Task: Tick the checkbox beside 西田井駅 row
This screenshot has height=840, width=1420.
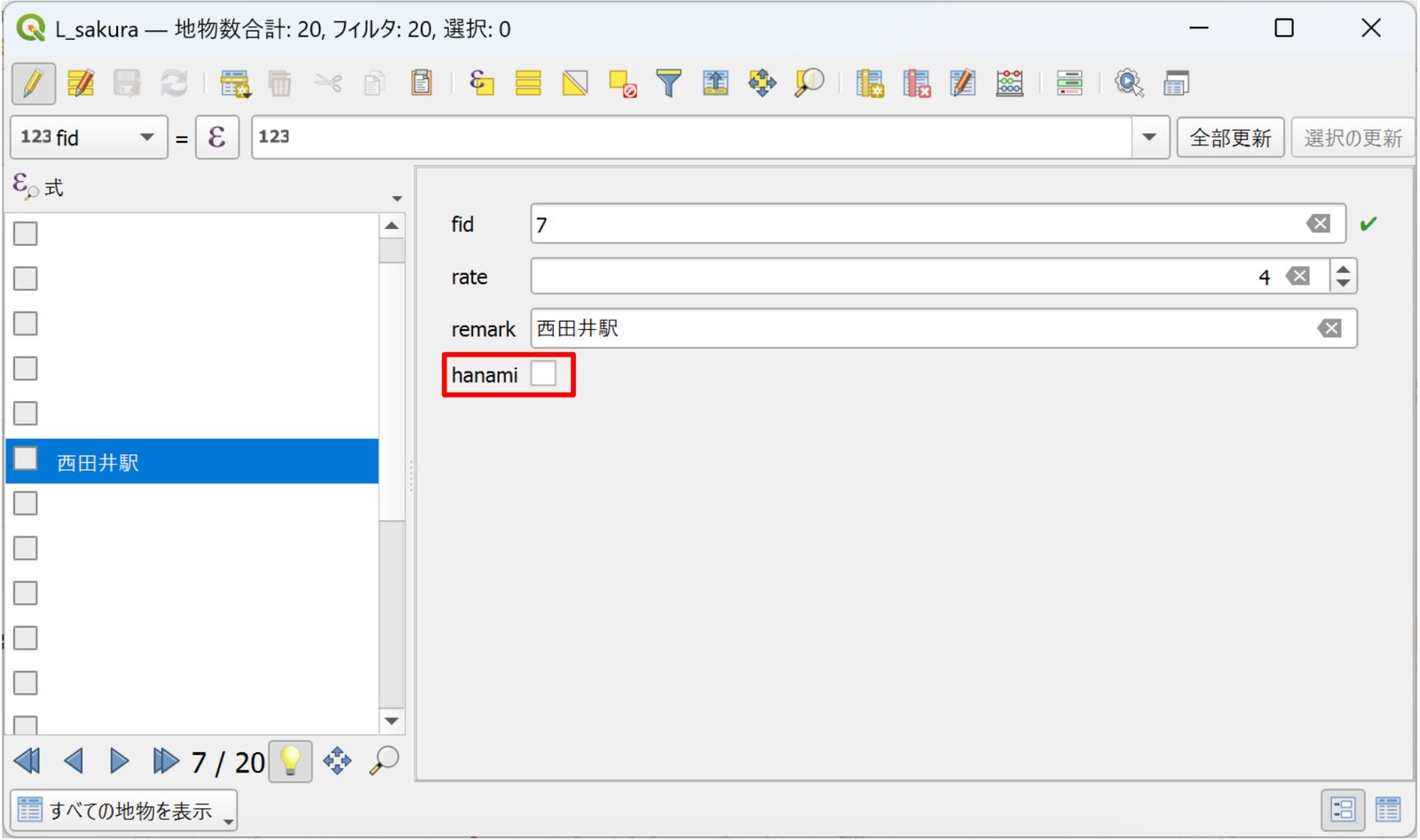Action: coord(26,459)
